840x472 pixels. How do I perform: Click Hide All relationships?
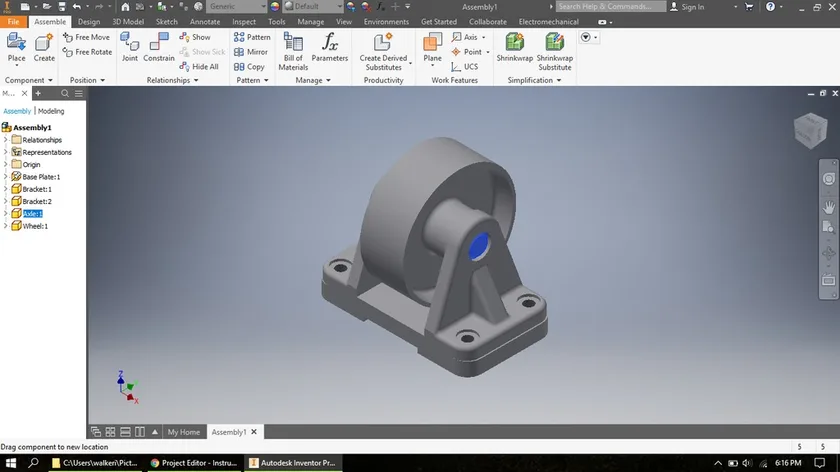[199, 66]
